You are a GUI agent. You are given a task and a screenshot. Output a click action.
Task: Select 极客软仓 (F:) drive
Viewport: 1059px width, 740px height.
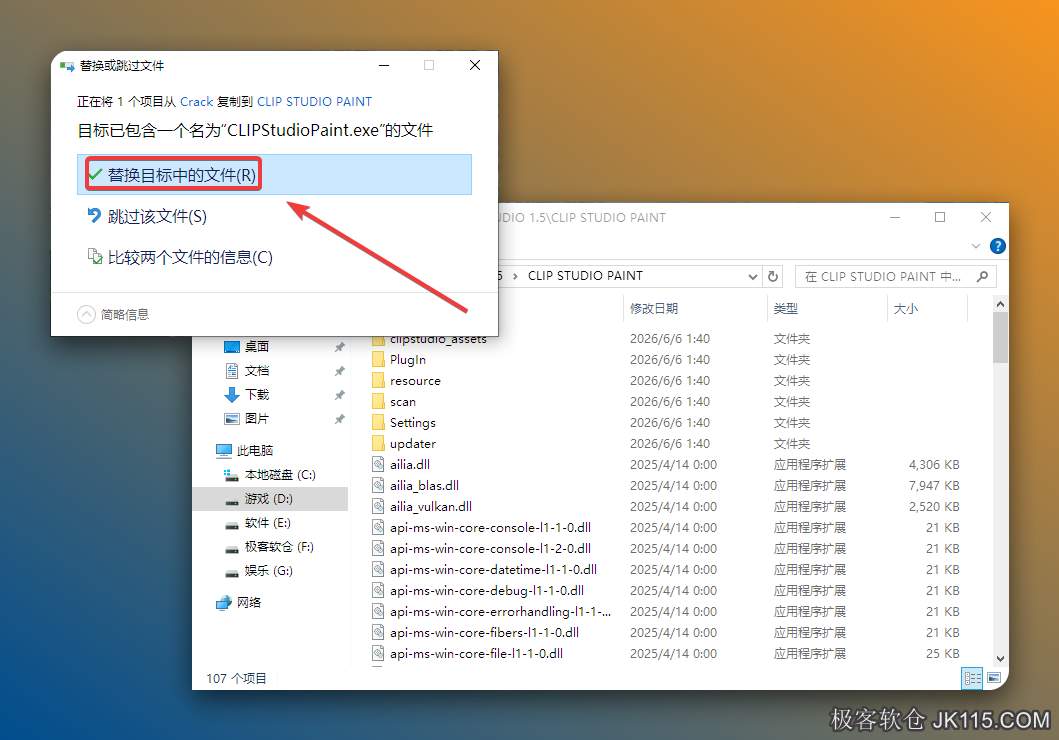(x=279, y=546)
